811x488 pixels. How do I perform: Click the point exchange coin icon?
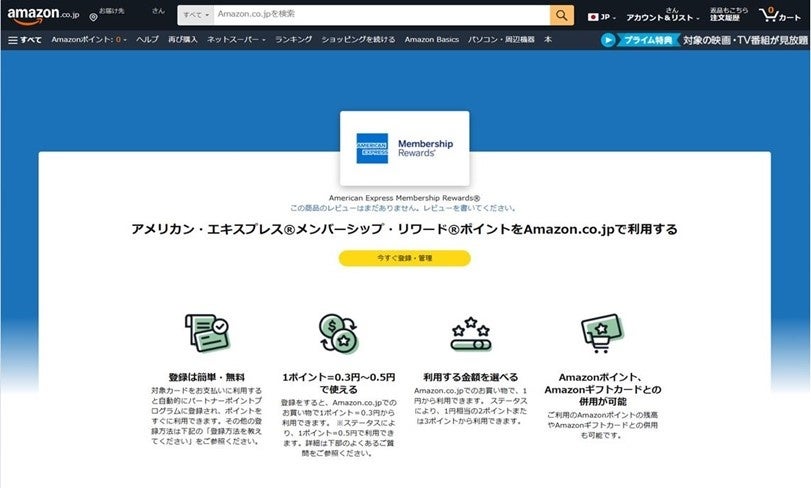[x=339, y=333]
